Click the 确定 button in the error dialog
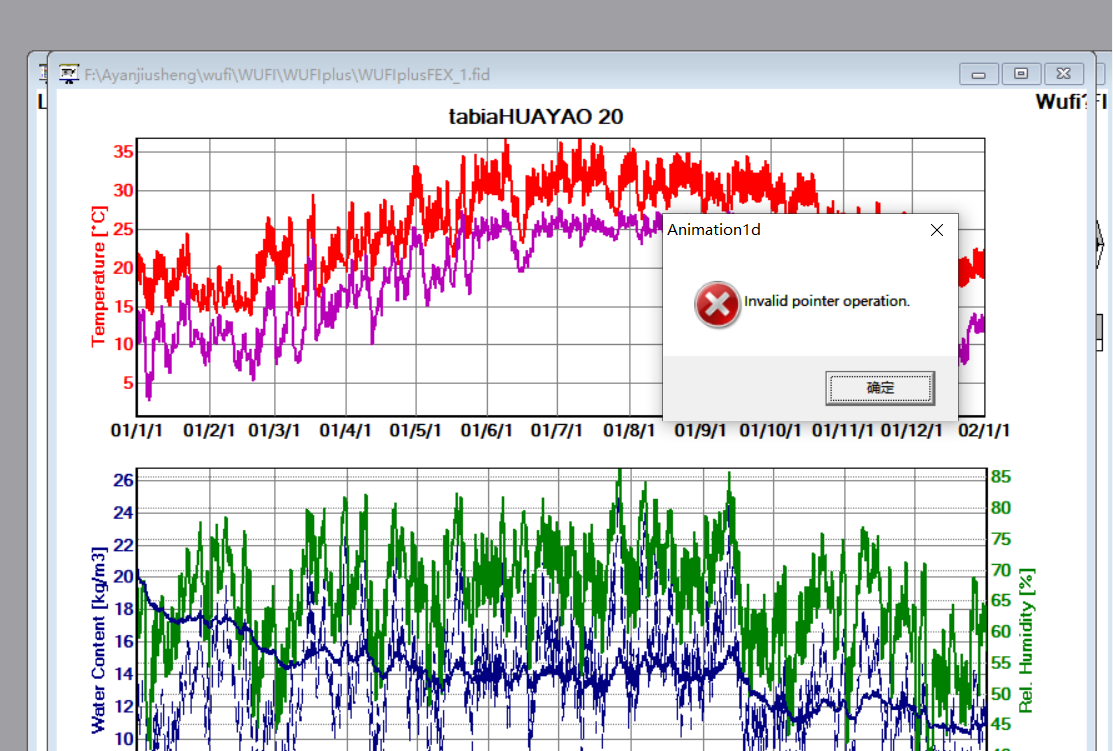 pyautogui.click(x=879, y=388)
